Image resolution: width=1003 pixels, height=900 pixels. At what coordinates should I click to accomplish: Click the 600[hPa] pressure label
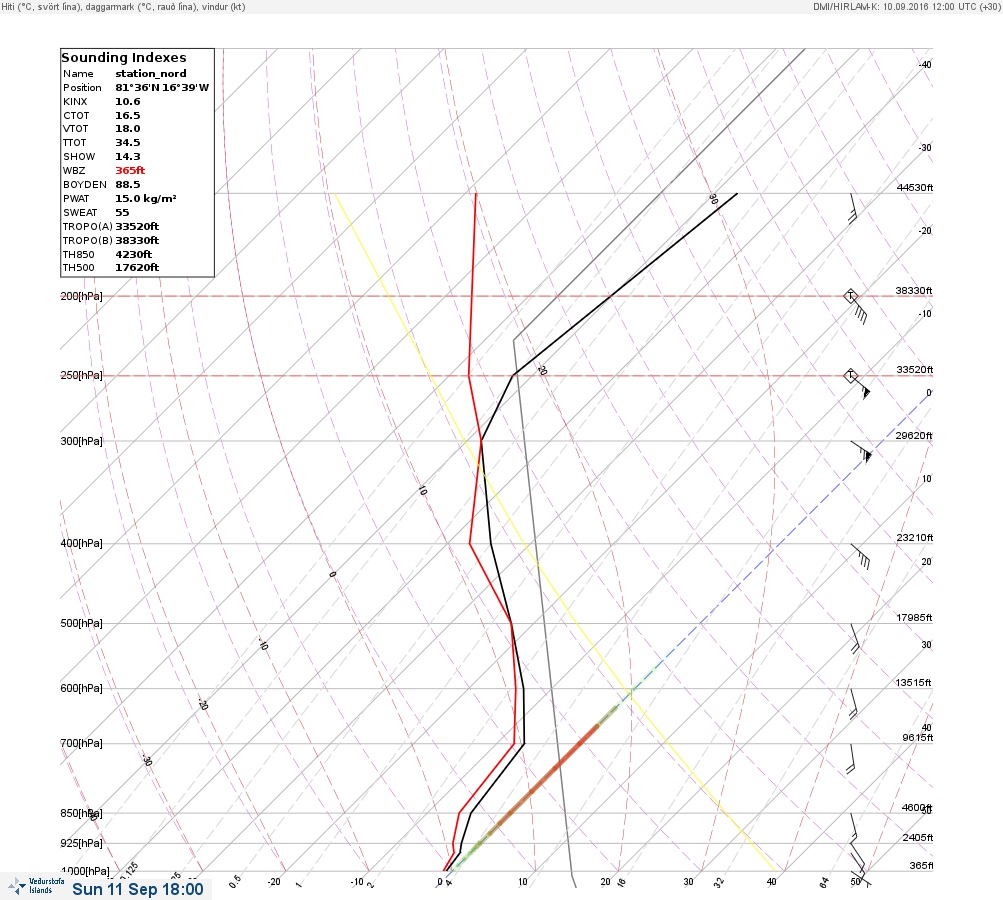pos(81,689)
